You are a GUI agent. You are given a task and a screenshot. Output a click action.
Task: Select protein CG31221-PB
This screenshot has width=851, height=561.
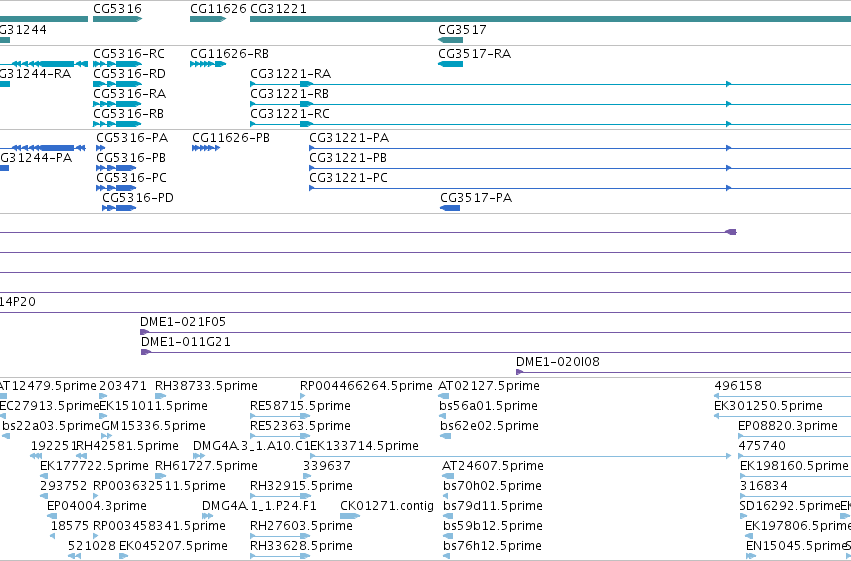(348, 158)
